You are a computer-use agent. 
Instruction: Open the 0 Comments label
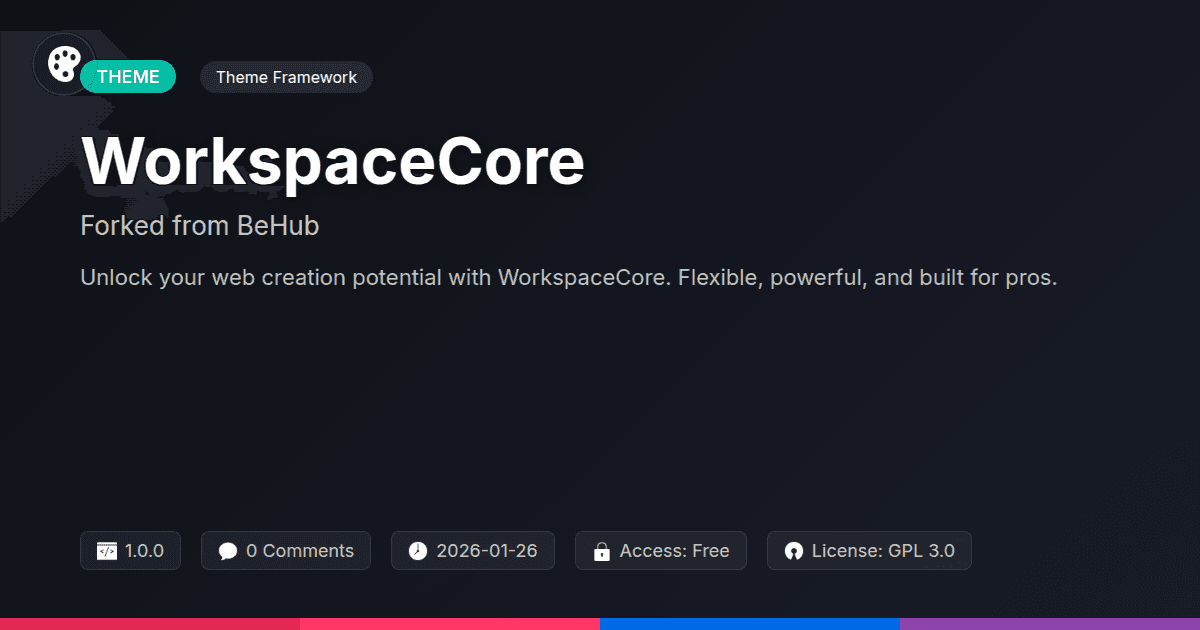point(299,551)
